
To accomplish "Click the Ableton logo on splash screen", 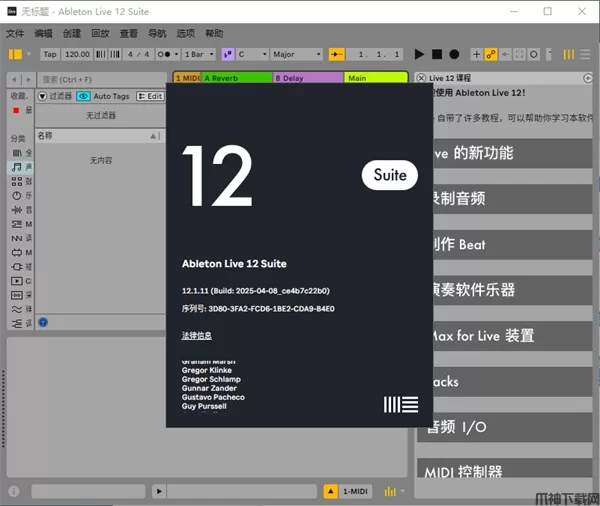I will point(401,405).
